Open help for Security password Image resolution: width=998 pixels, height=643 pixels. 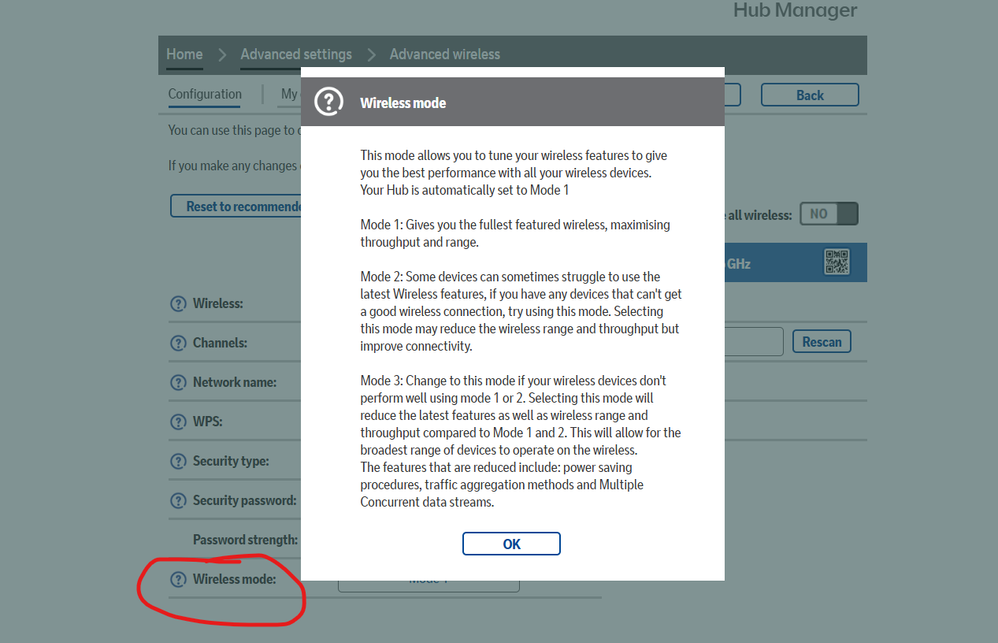click(x=178, y=501)
